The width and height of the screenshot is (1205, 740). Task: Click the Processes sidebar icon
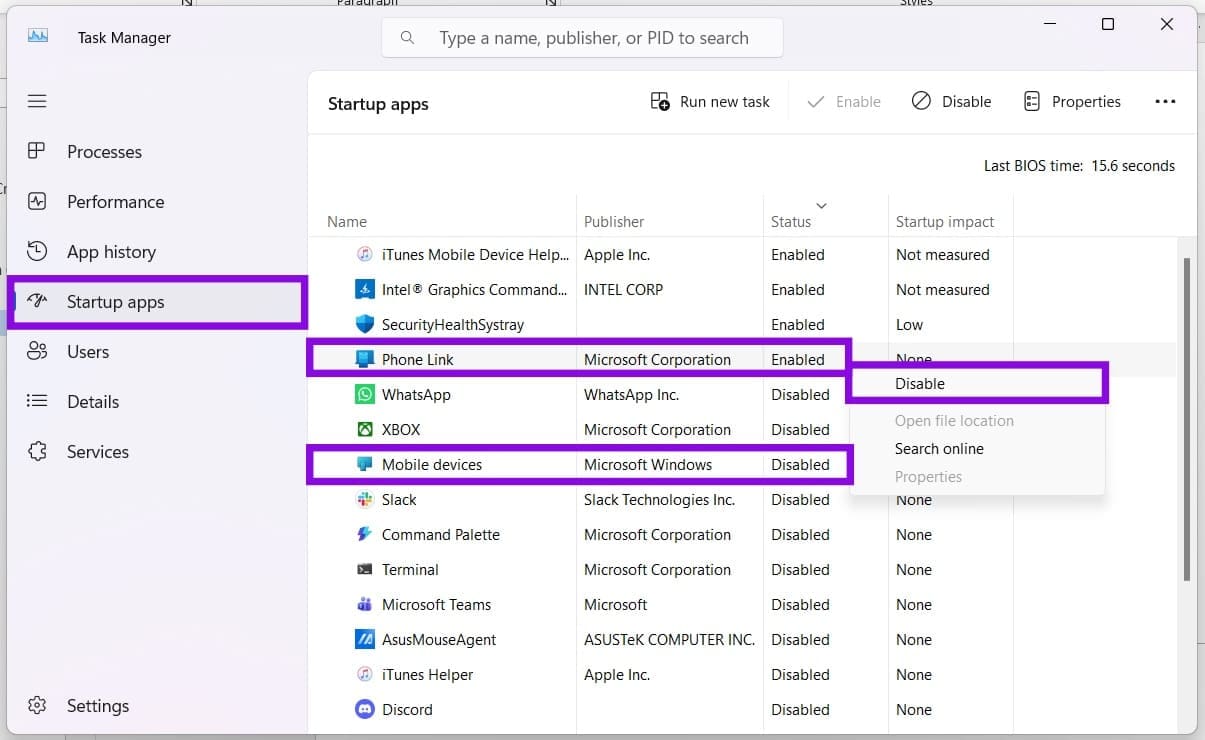coord(37,151)
